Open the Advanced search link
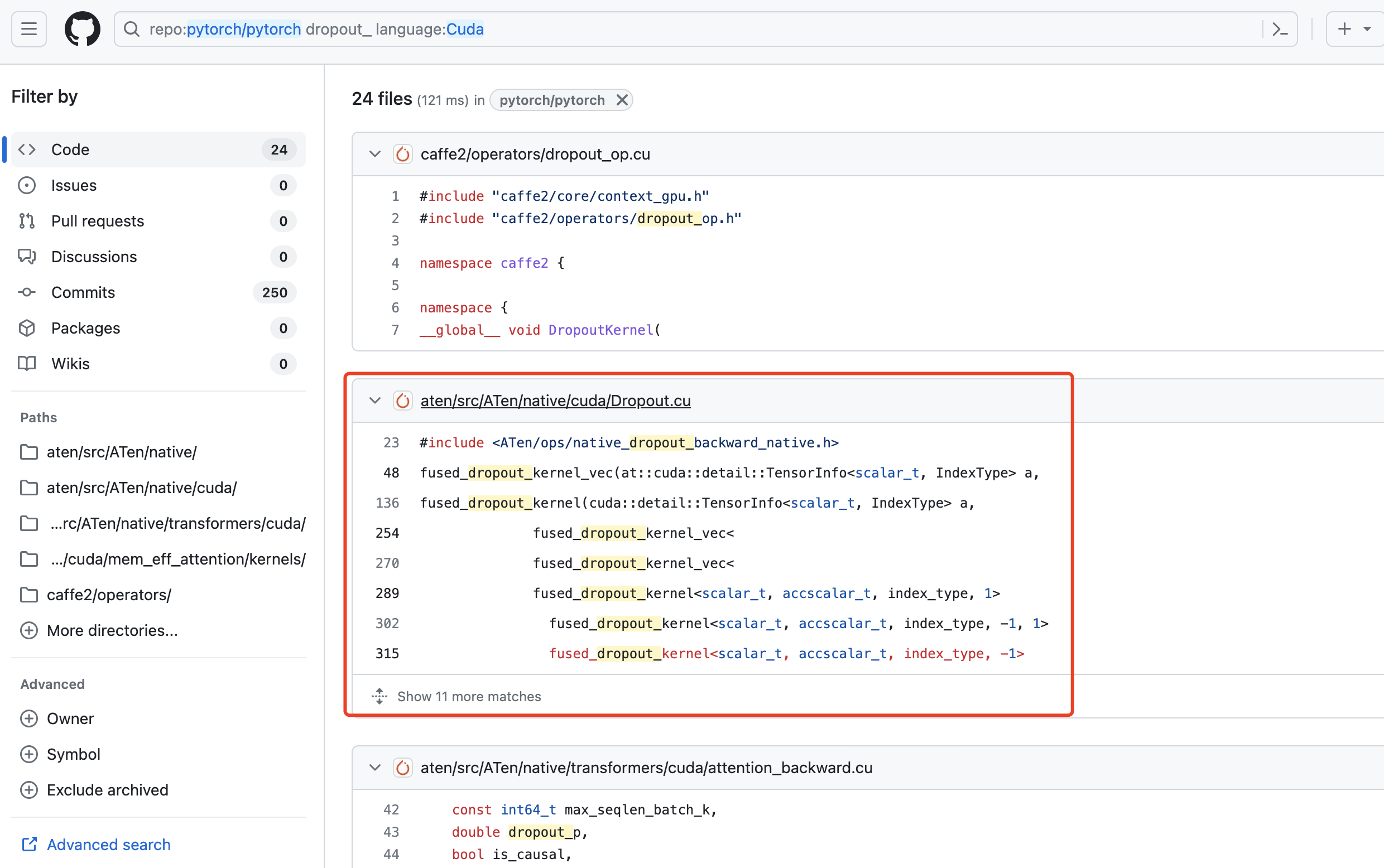This screenshot has width=1384, height=868. [108, 844]
